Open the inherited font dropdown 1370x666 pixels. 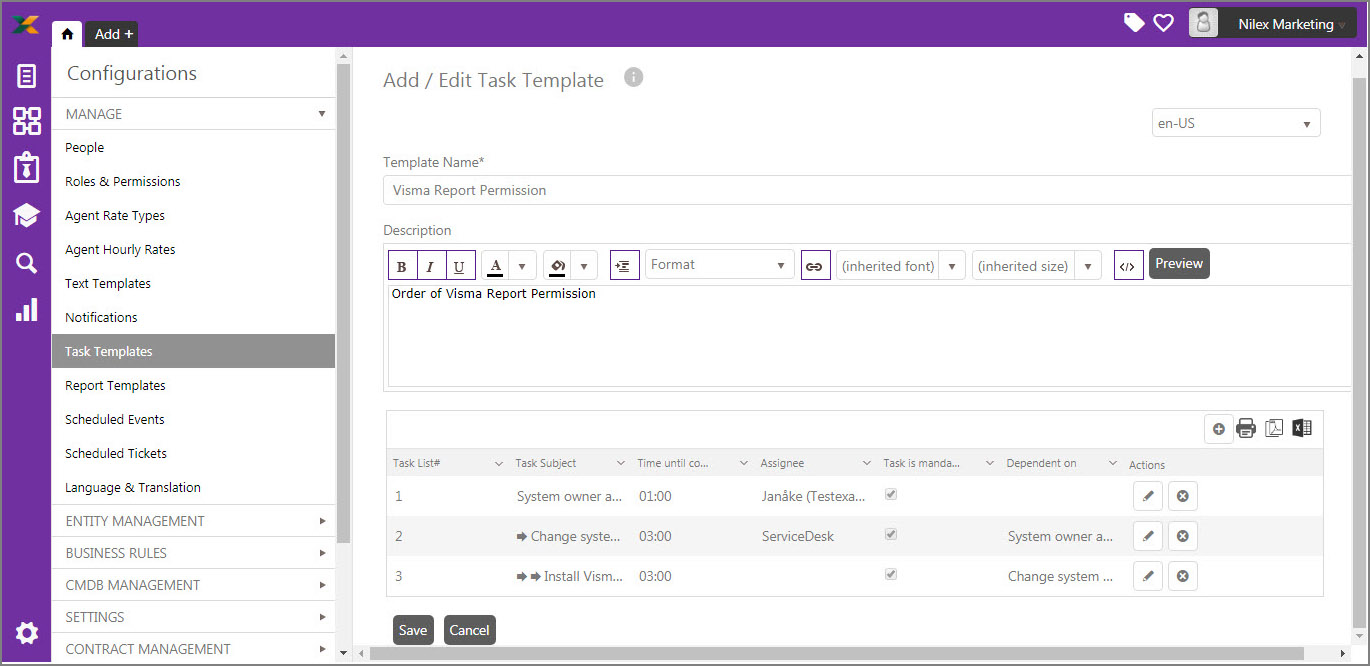click(901, 266)
